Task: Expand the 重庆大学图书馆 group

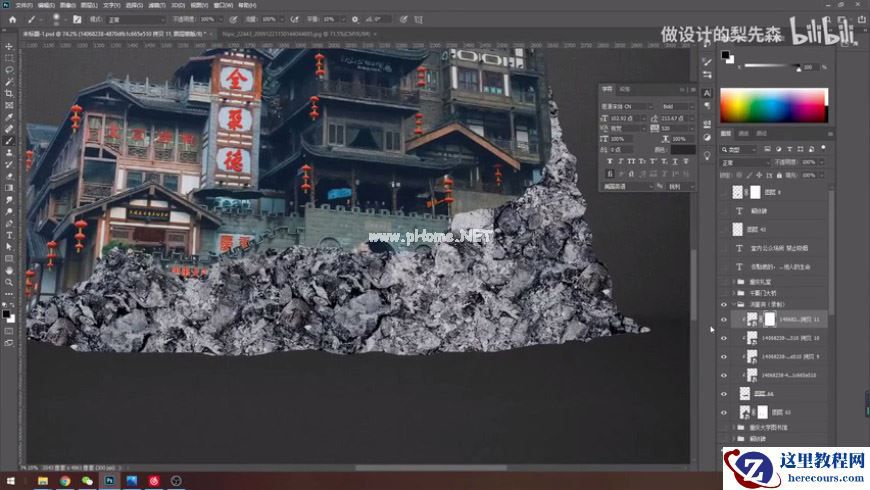Action: point(734,427)
